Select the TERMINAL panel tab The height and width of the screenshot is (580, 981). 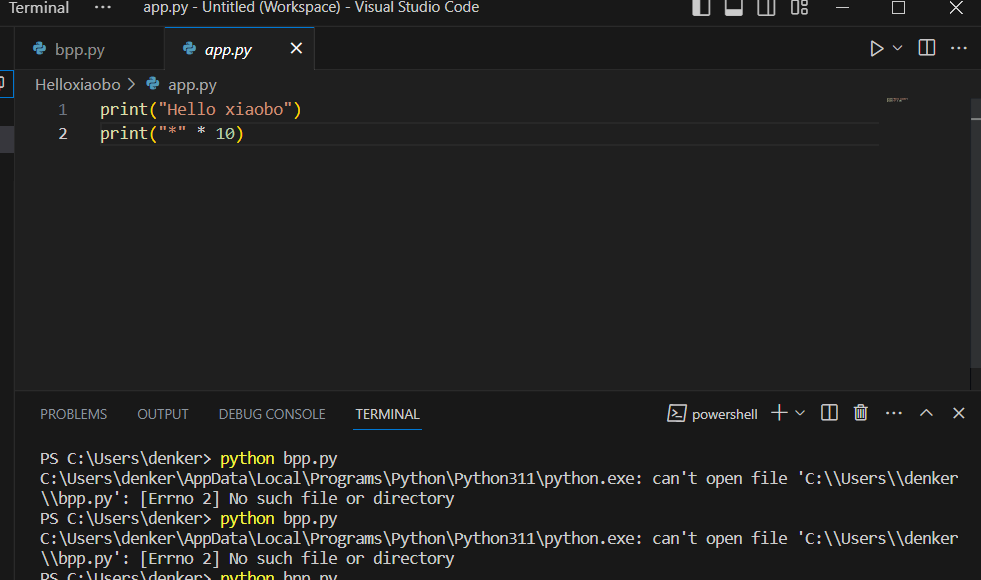[x=387, y=414]
